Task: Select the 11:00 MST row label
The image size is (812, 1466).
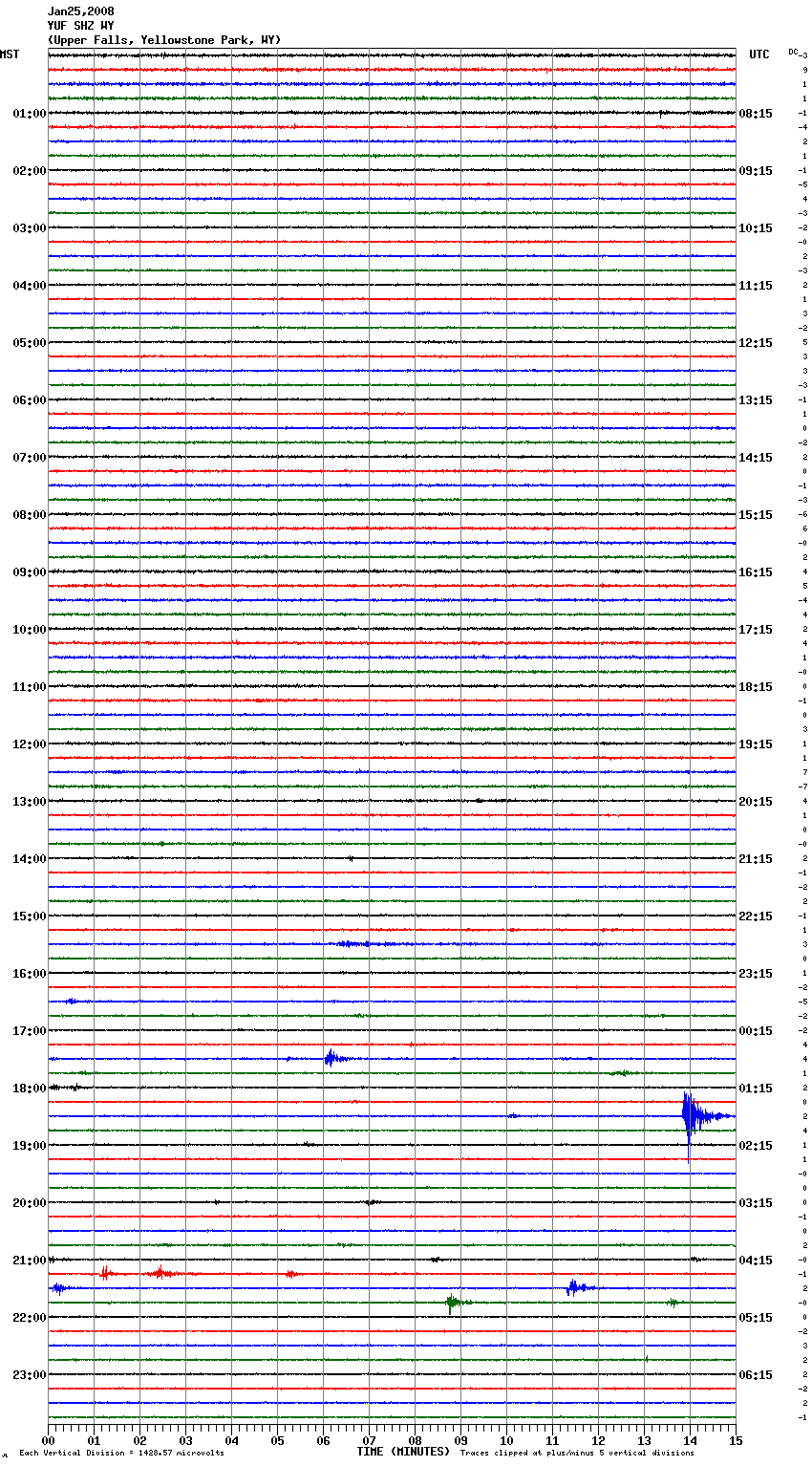Action: (30, 687)
